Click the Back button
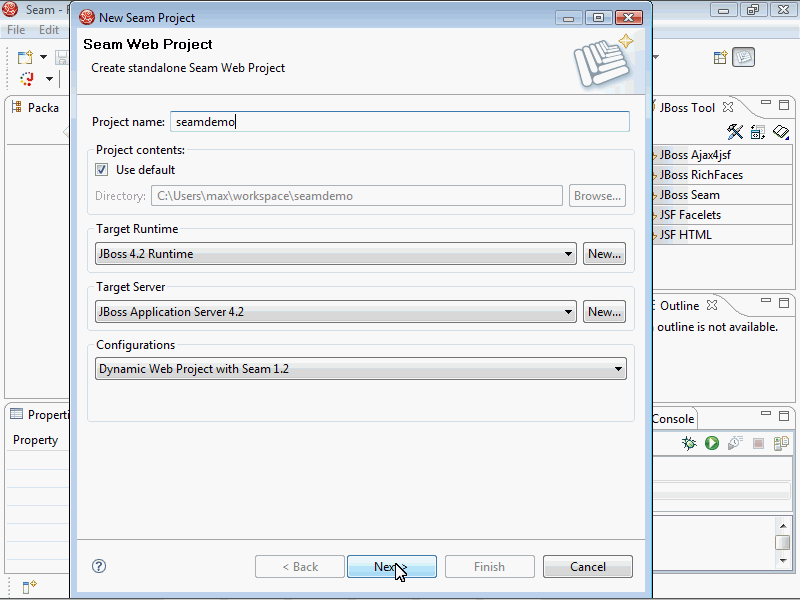The height and width of the screenshot is (600, 800). click(x=300, y=566)
